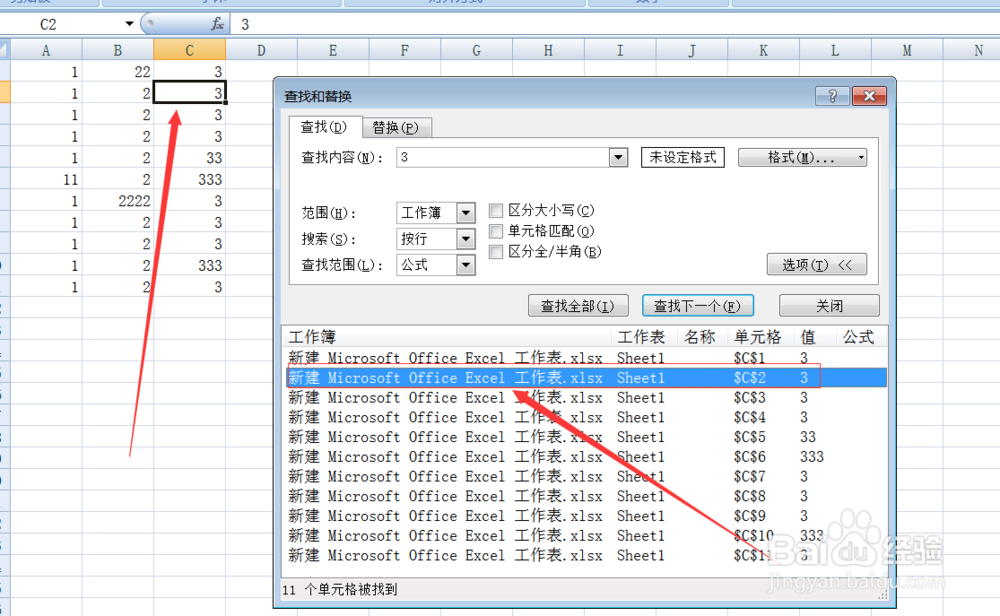
Task: Click cell B7 containing 2222
Action: 118,201
